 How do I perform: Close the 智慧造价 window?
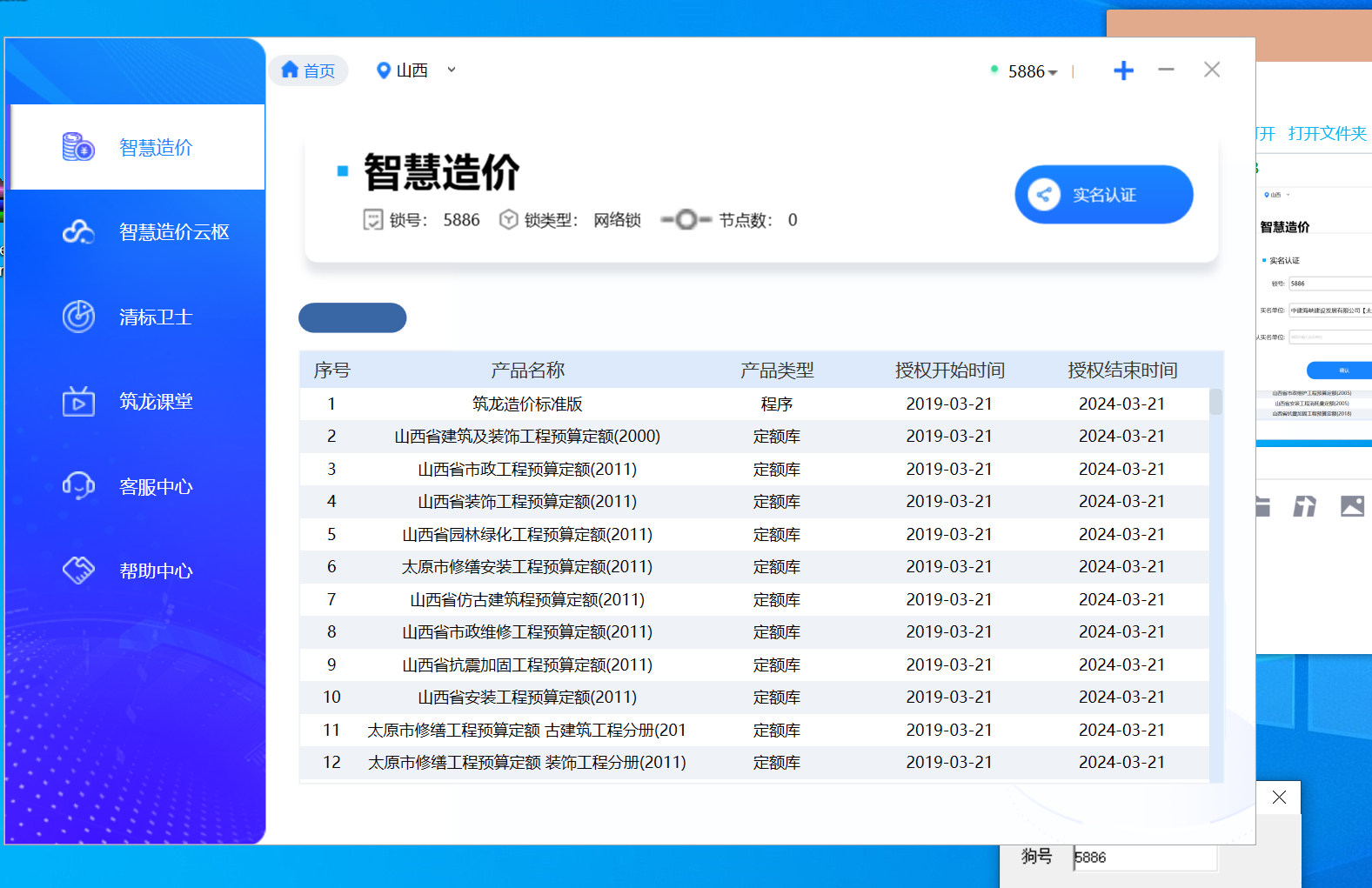tap(1212, 70)
